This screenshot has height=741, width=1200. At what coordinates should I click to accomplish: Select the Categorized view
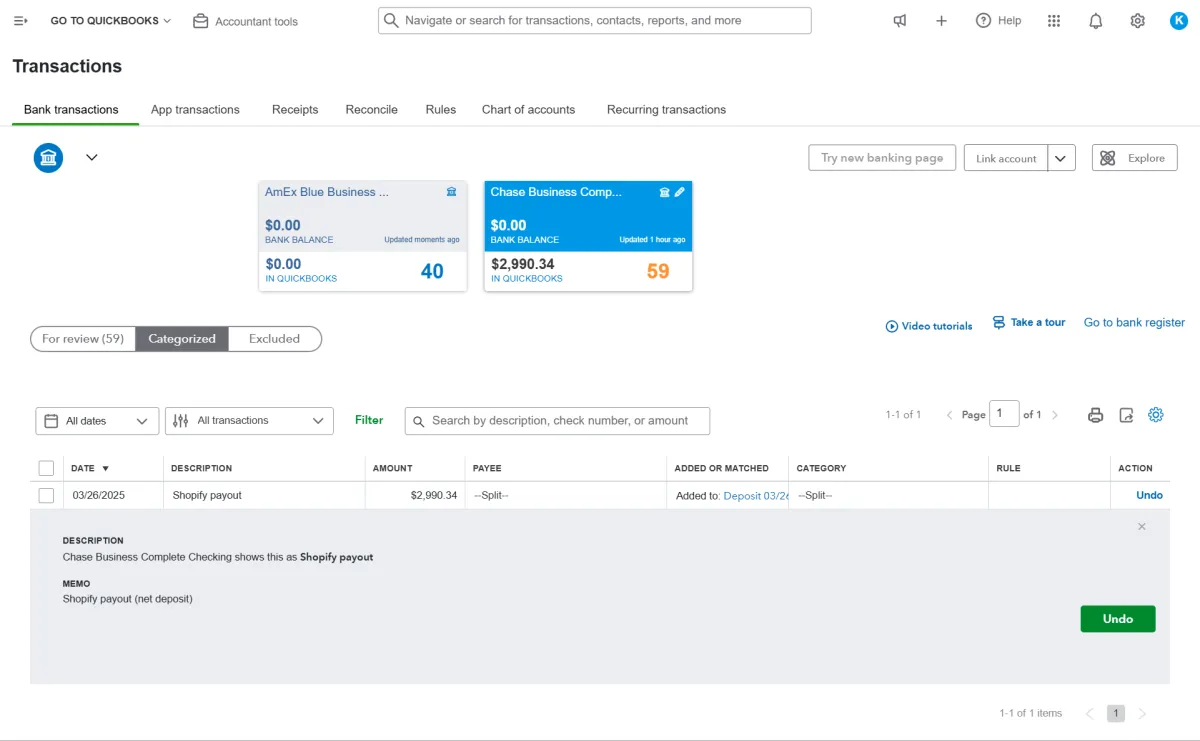(182, 339)
